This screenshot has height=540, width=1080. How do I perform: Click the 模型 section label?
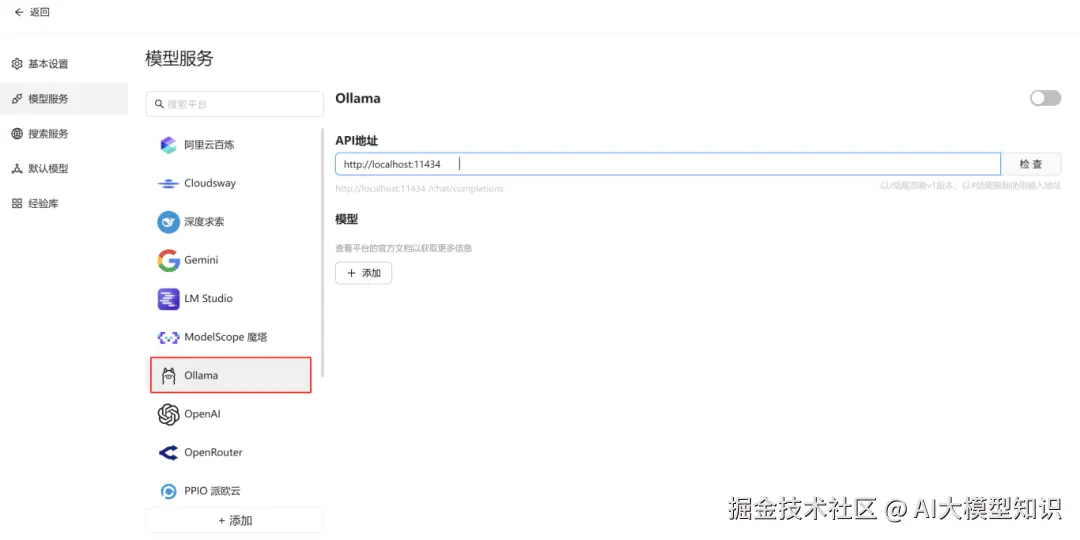(x=346, y=219)
